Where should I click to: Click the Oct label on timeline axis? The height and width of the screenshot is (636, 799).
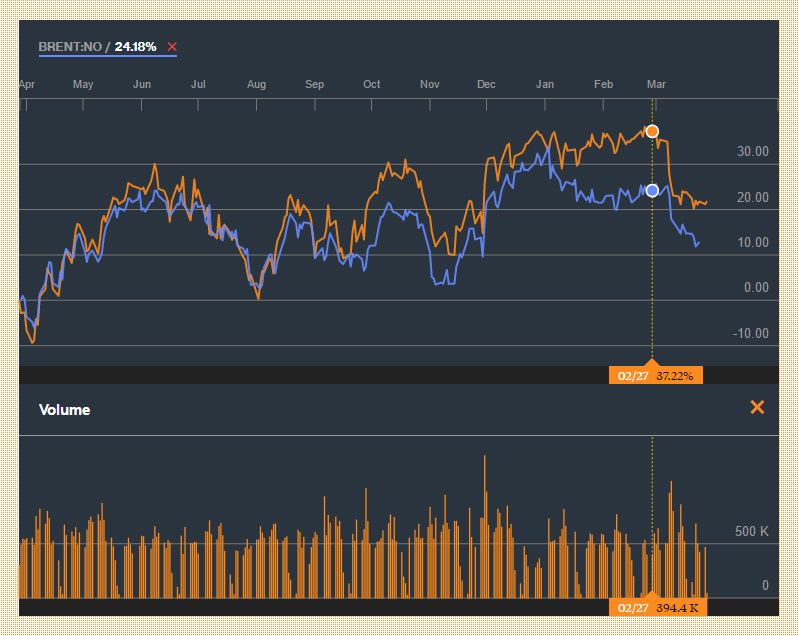click(371, 84)
